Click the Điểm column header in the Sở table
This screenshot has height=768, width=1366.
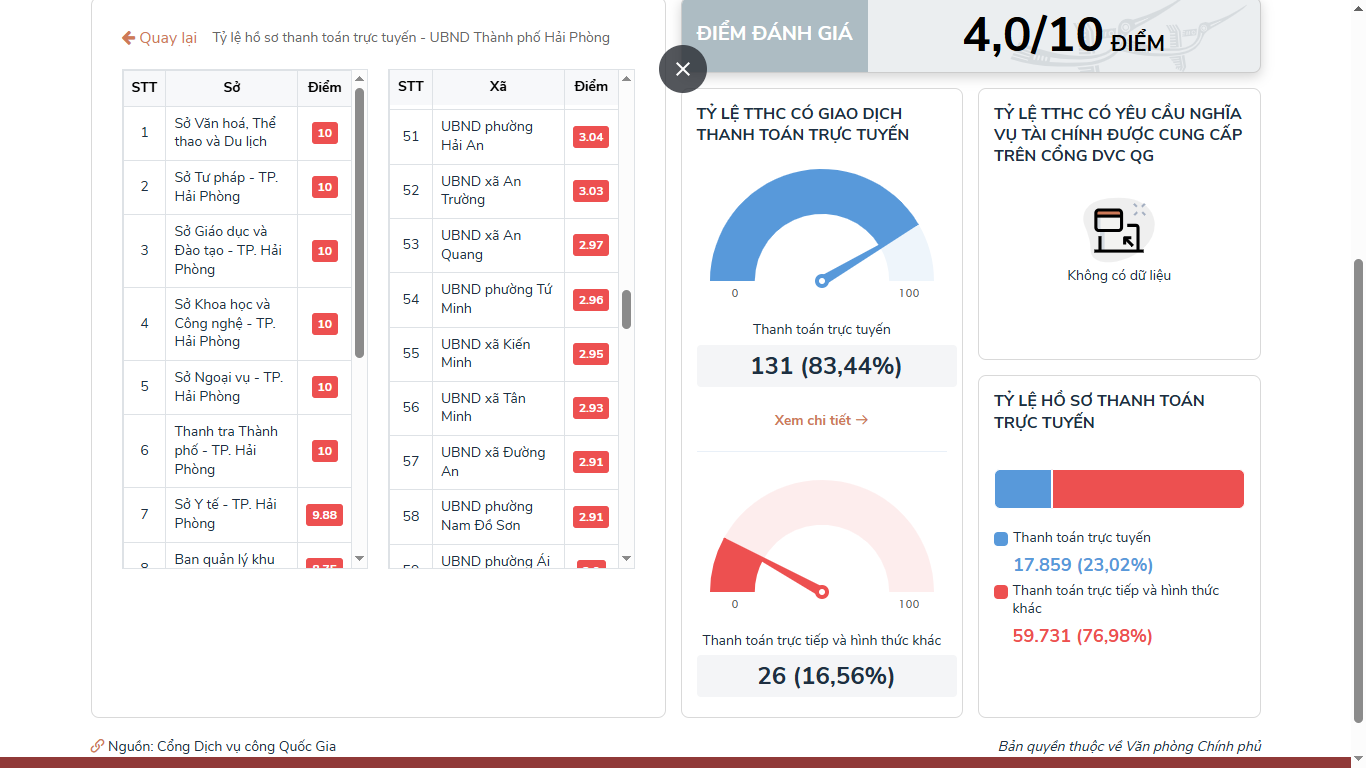tap(324, 87)
